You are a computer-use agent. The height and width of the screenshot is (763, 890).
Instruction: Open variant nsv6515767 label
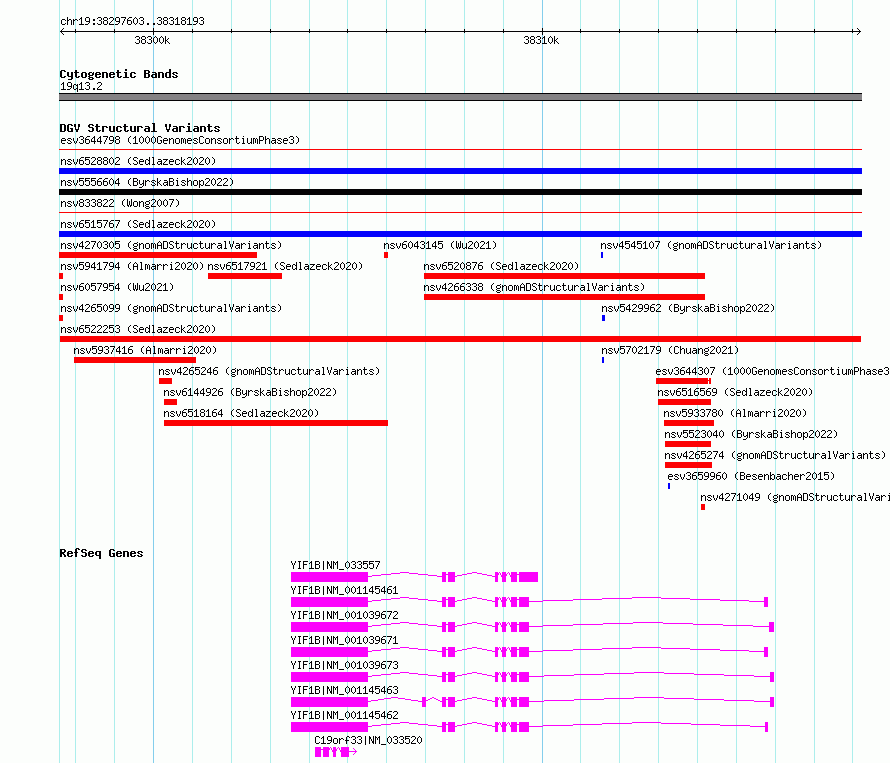(138, 224)
